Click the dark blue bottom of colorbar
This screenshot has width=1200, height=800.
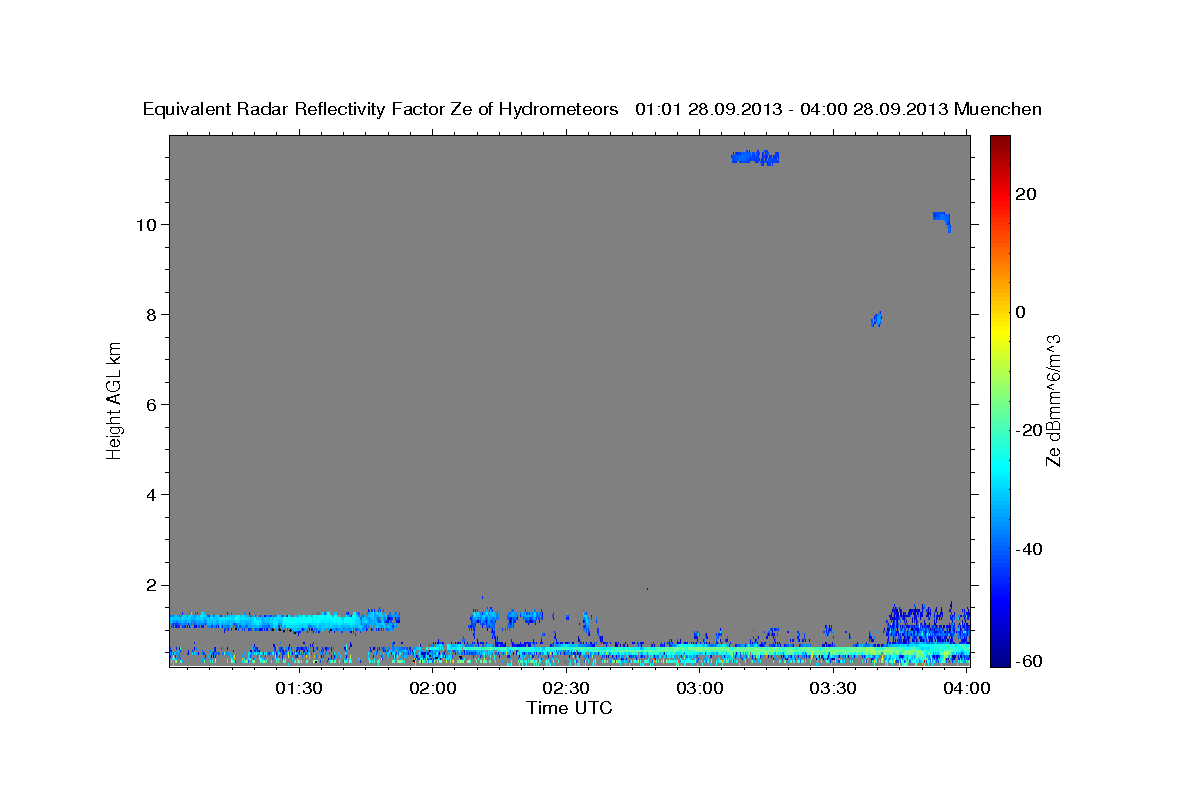pos(999,658)
